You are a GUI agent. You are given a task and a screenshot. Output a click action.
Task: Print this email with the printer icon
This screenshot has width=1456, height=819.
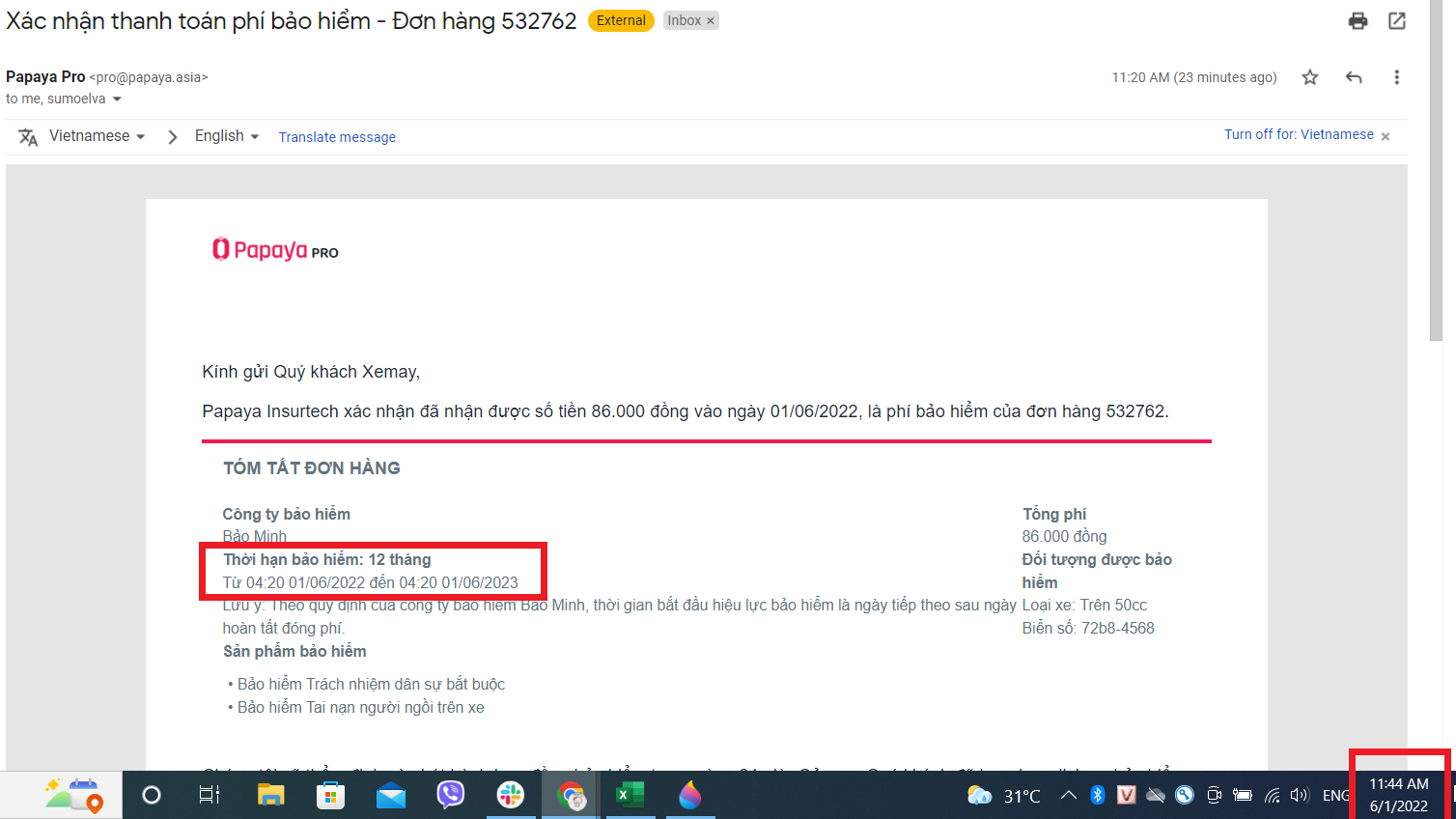(1358, 20)
